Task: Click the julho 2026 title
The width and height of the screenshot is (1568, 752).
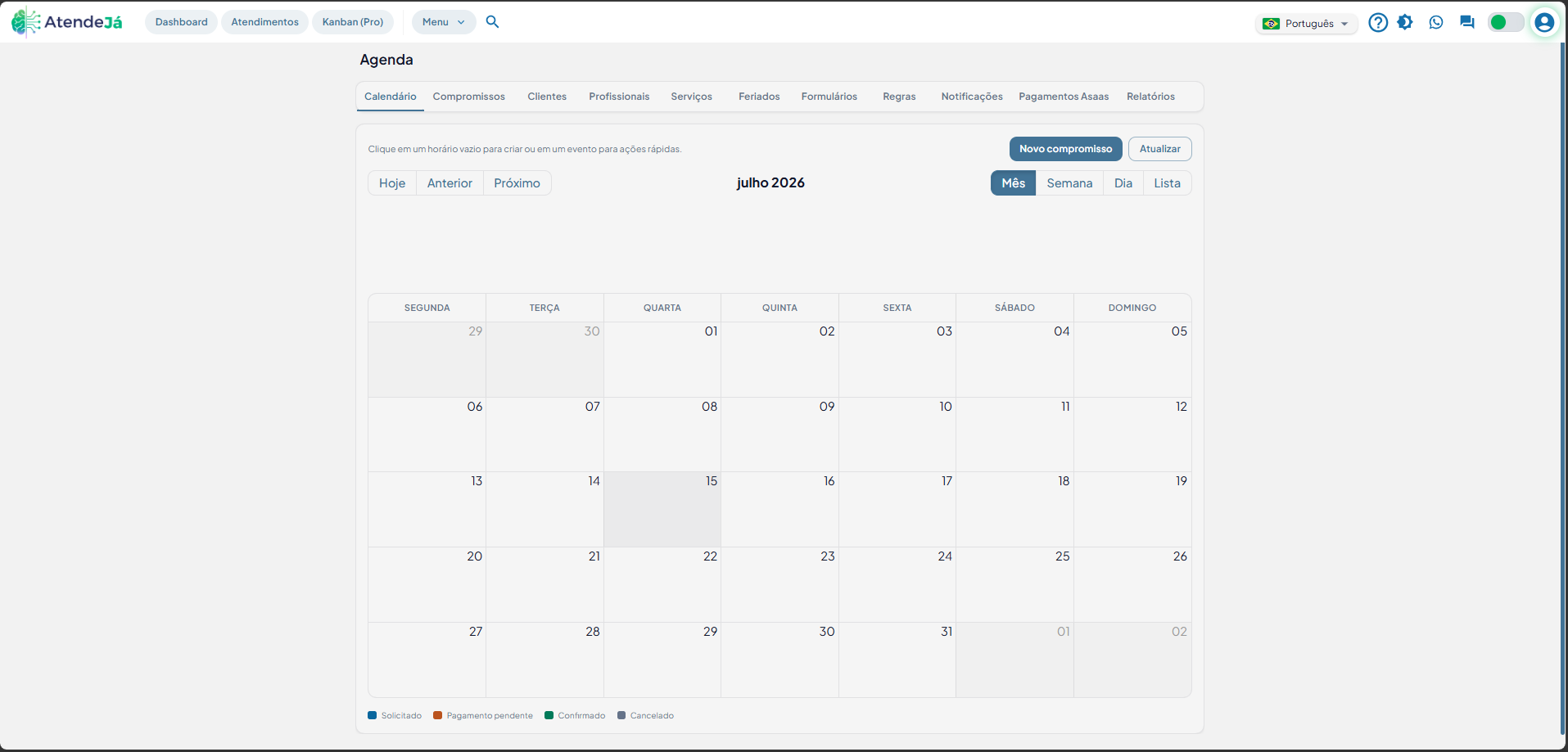Action: tap(770, 182)
